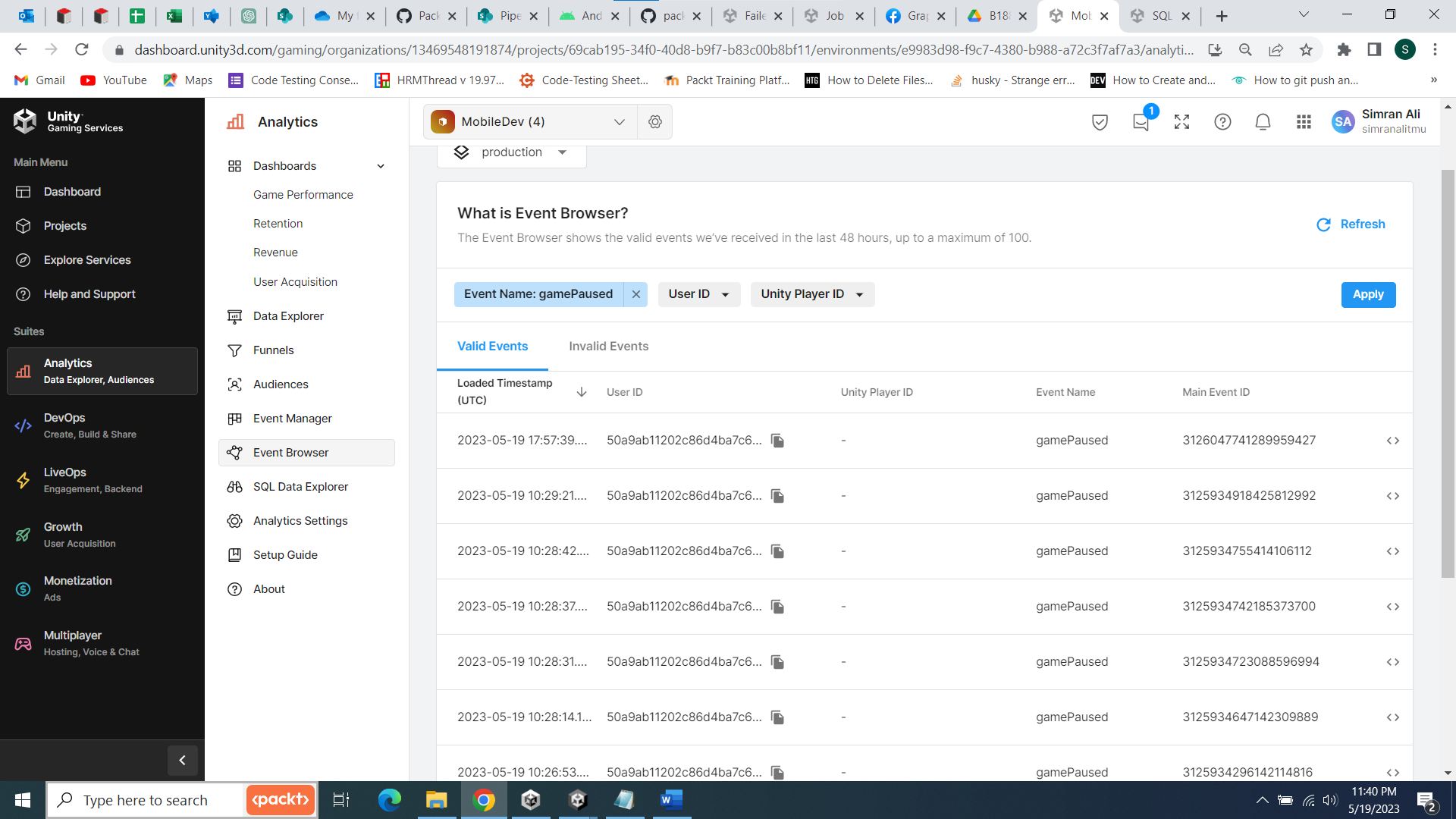Remove the gamePaused event name filter

tap(635, 294)
